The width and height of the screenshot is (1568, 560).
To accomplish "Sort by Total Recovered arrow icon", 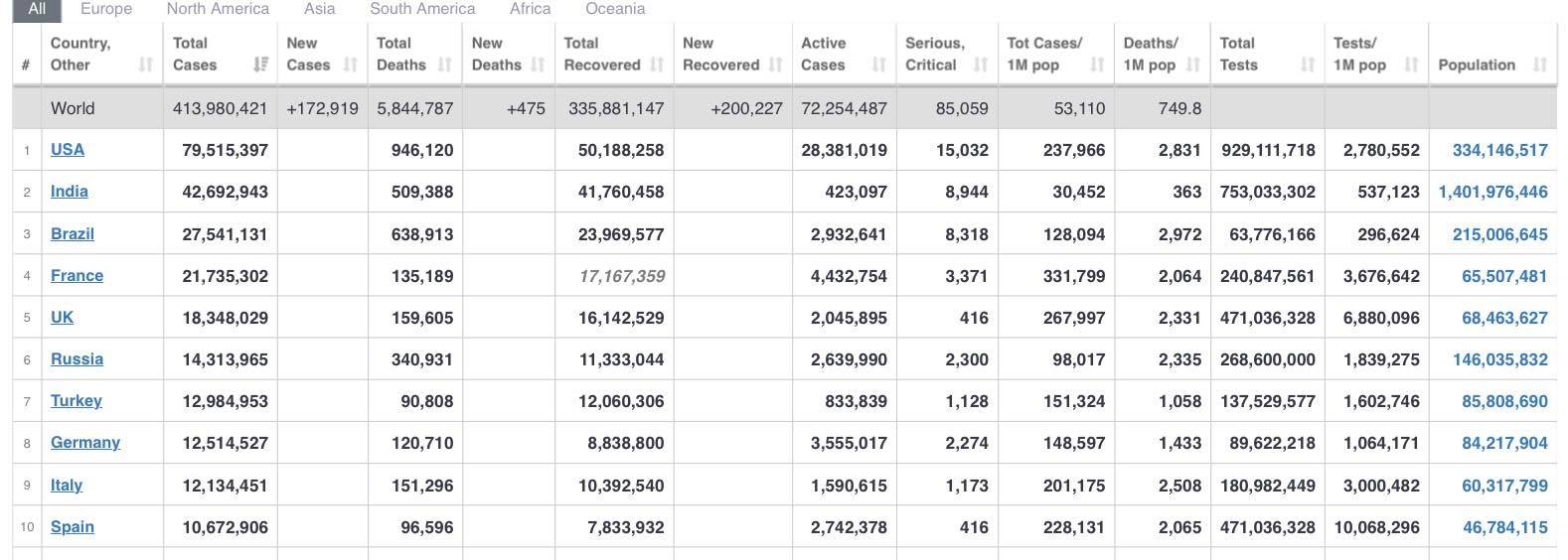I will (657, 65).
